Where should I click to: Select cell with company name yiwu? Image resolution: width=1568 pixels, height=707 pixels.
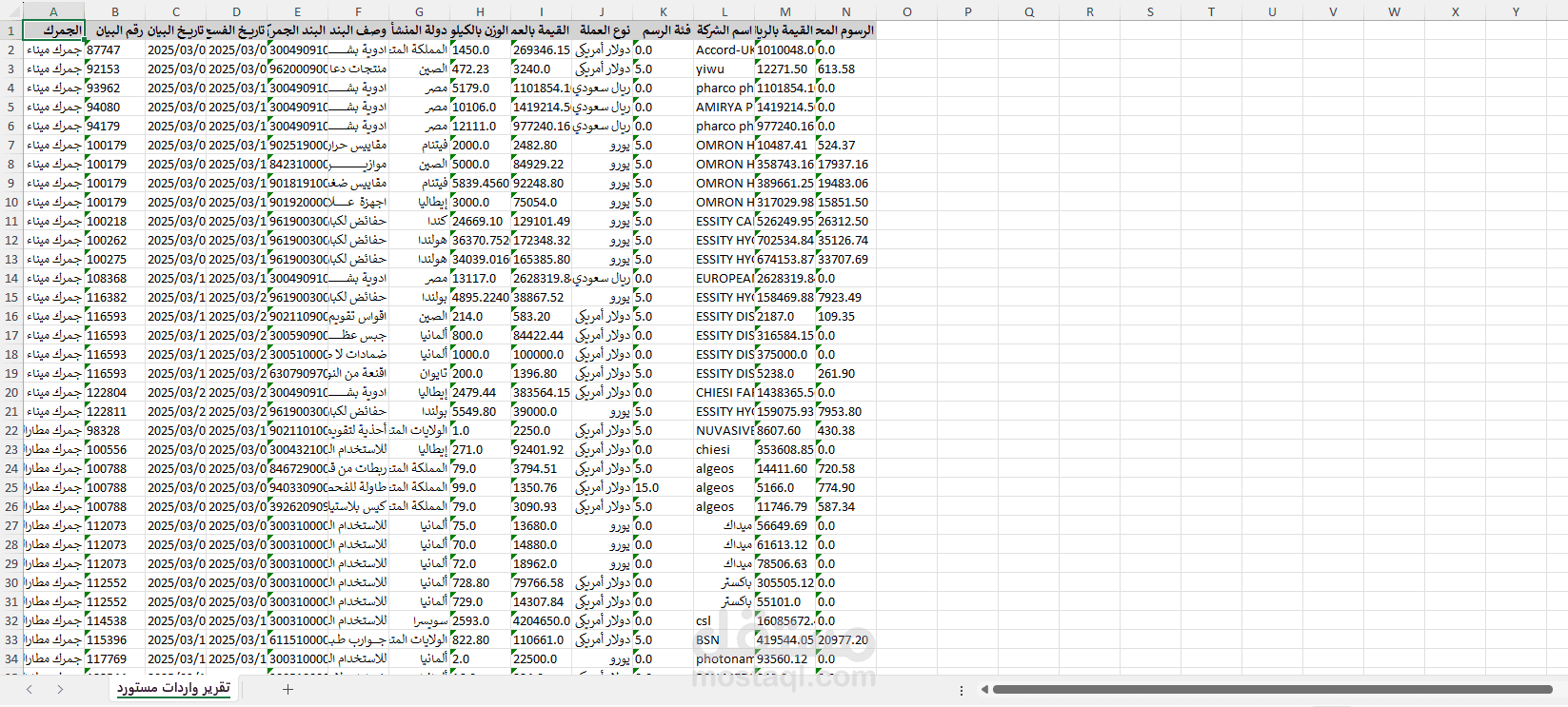pyautogui.click(x=724, y=69)
